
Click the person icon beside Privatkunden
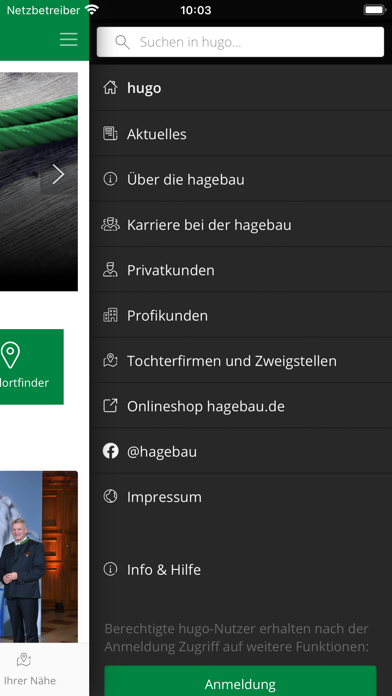point(110,270)
